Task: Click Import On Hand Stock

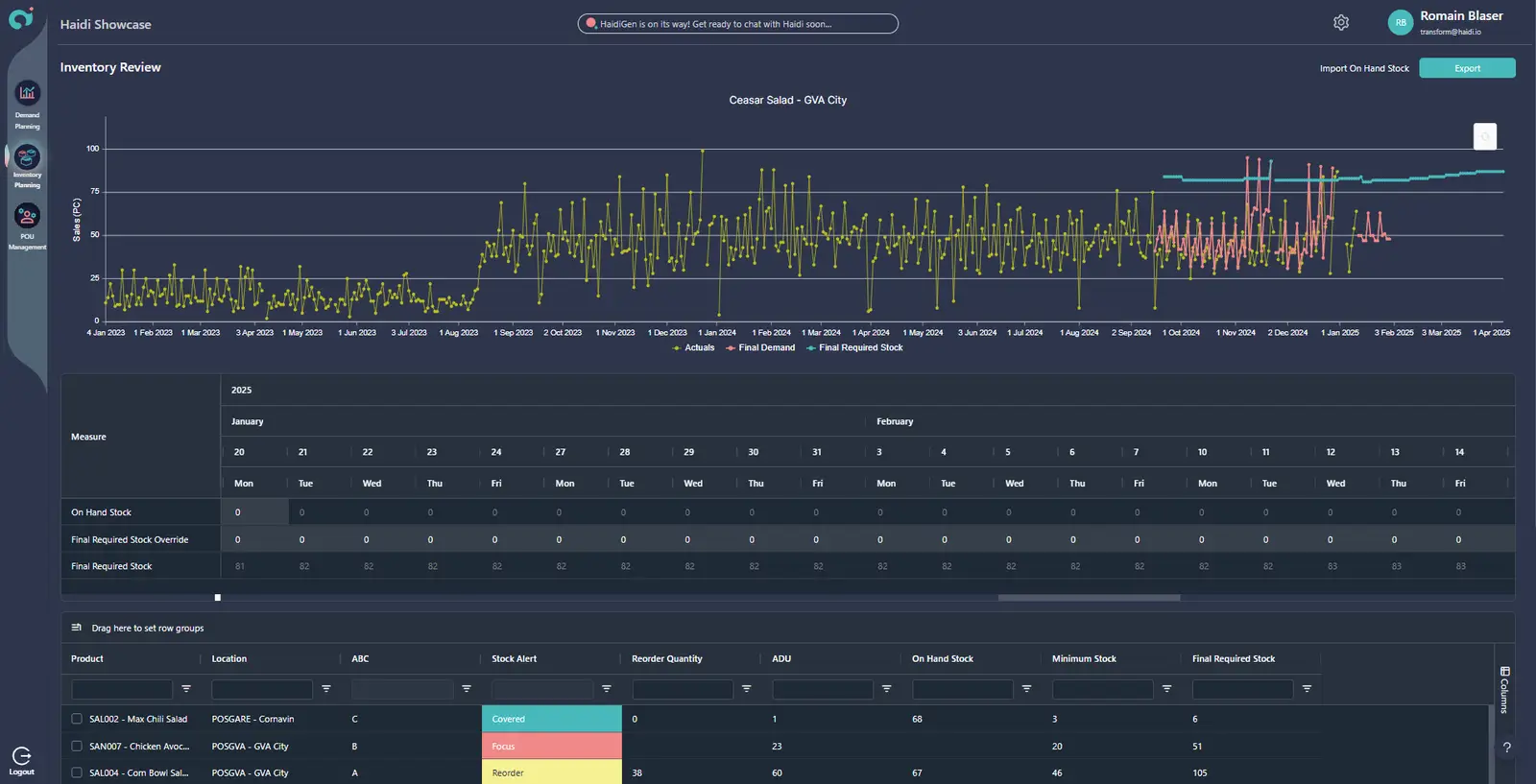Action: coord(1363,68)
